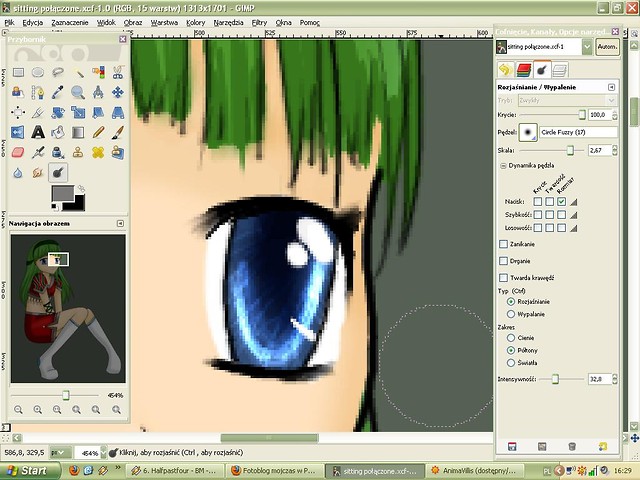Enable Losowość Rozmiar checkbox

[562, 228]
